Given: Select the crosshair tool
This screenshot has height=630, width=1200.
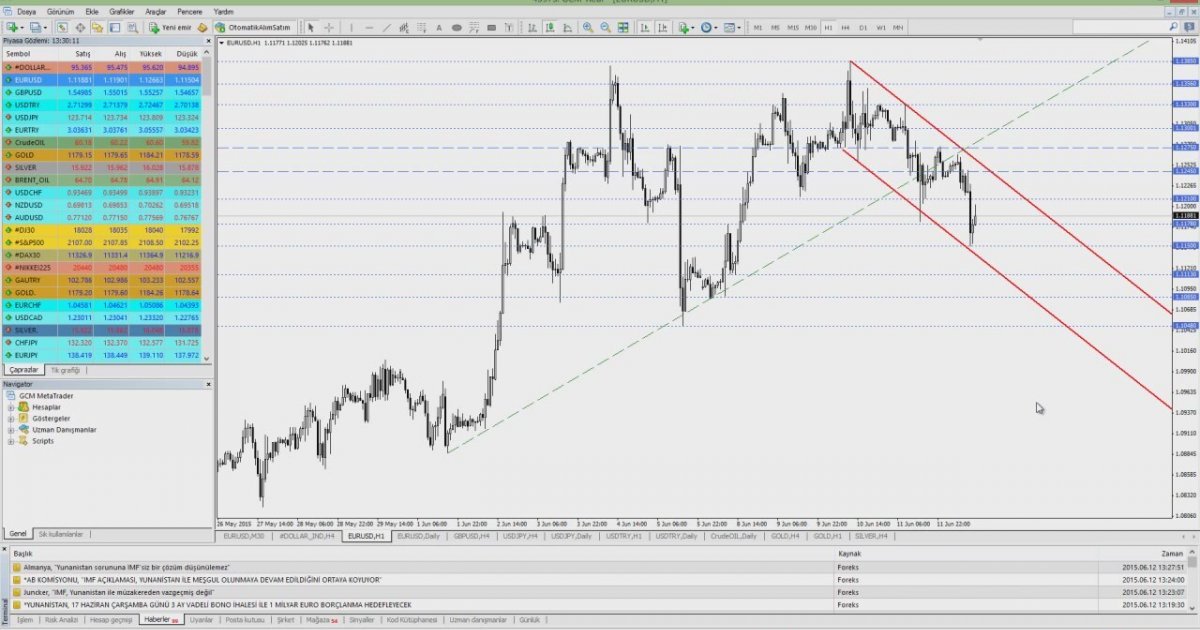Looking at the screenshot, I should [x=329, y=27].
